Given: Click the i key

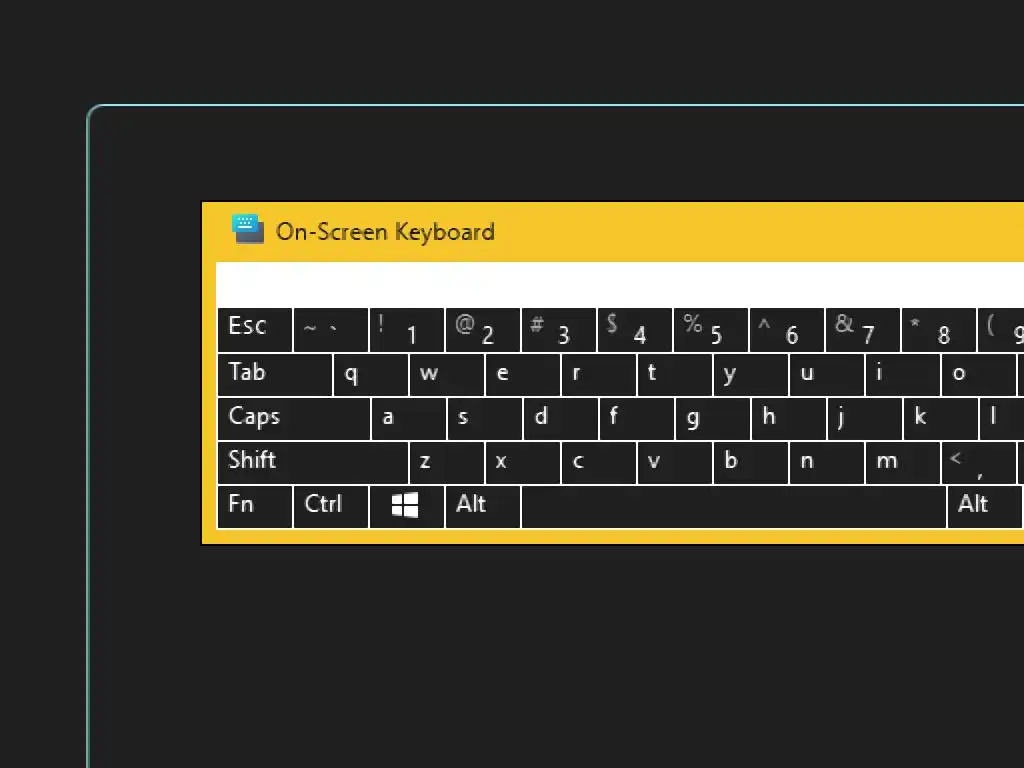Looking at the screenshot, I should 903,375.
